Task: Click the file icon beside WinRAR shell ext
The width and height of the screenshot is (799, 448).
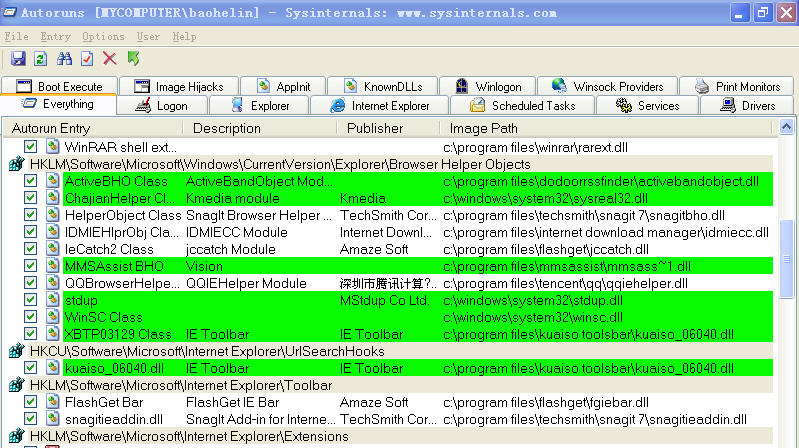Action: (52, 147)
